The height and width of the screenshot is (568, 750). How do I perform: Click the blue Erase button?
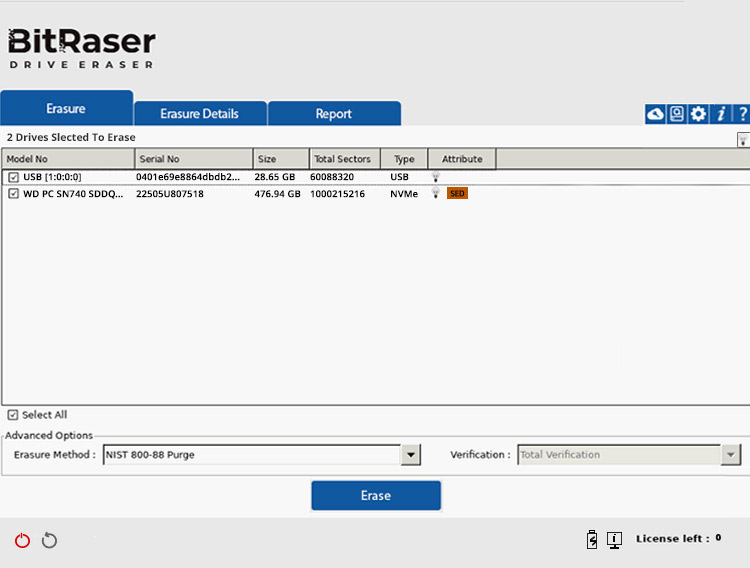pos(376,495)
